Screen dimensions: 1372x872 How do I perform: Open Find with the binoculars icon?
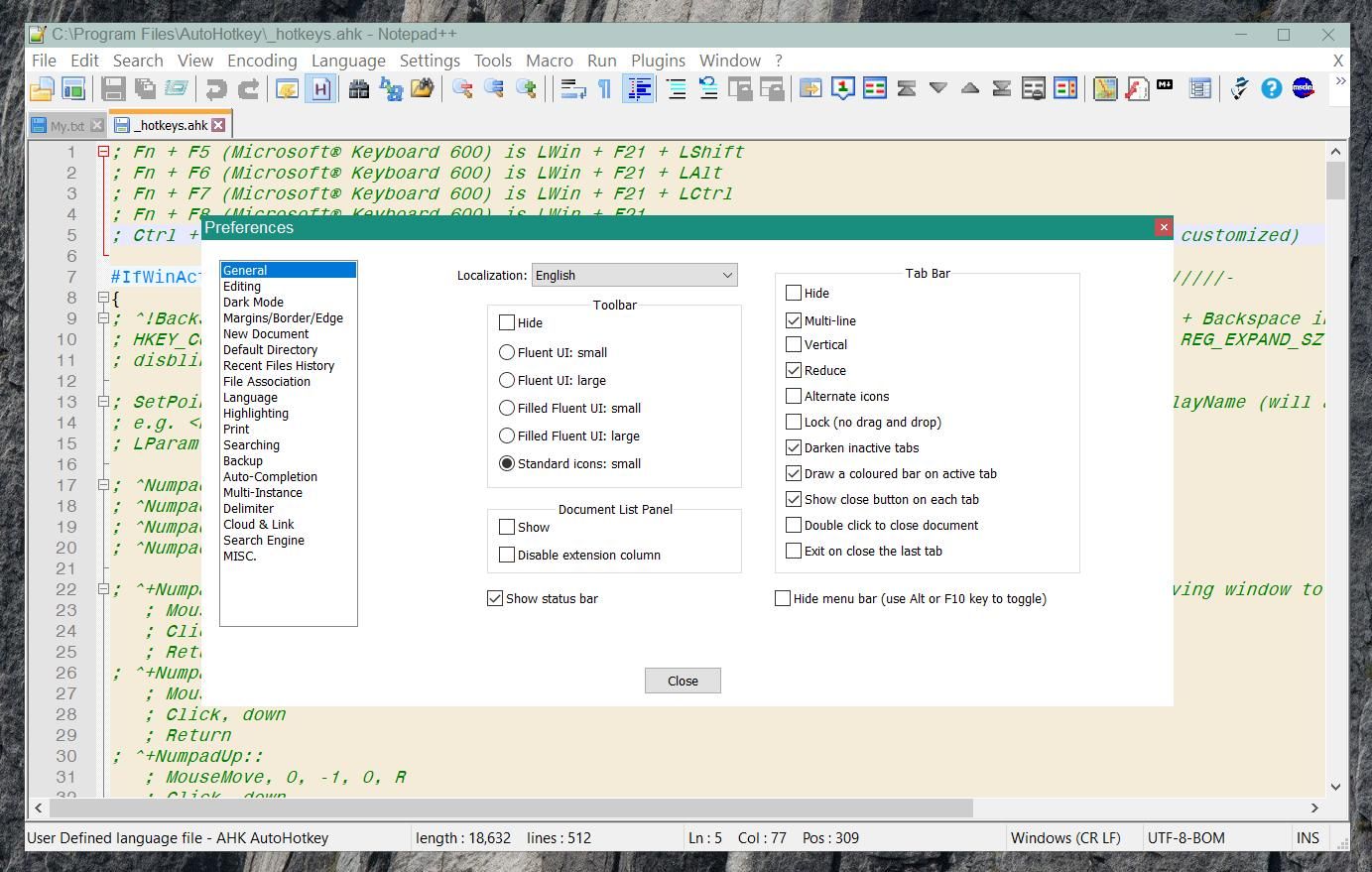359,89
